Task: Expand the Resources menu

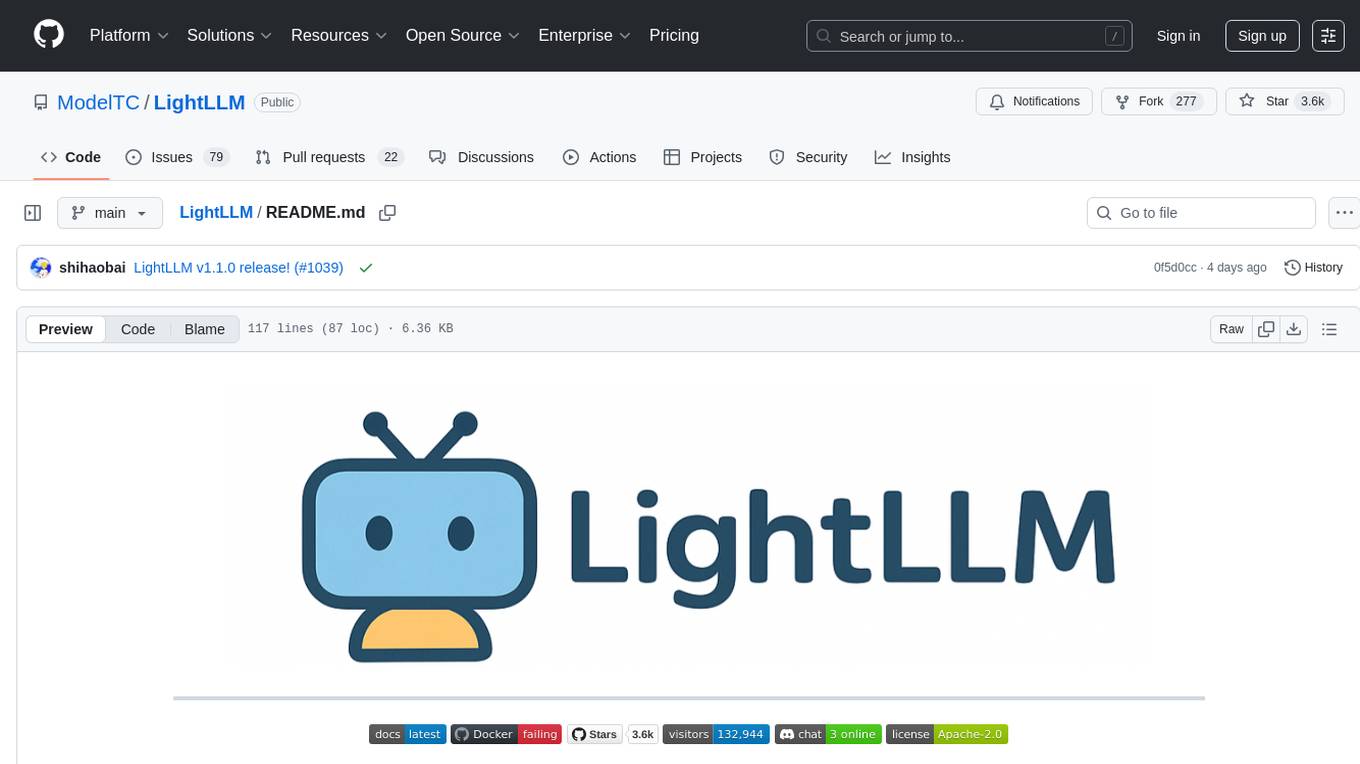Action: point(339,35)
